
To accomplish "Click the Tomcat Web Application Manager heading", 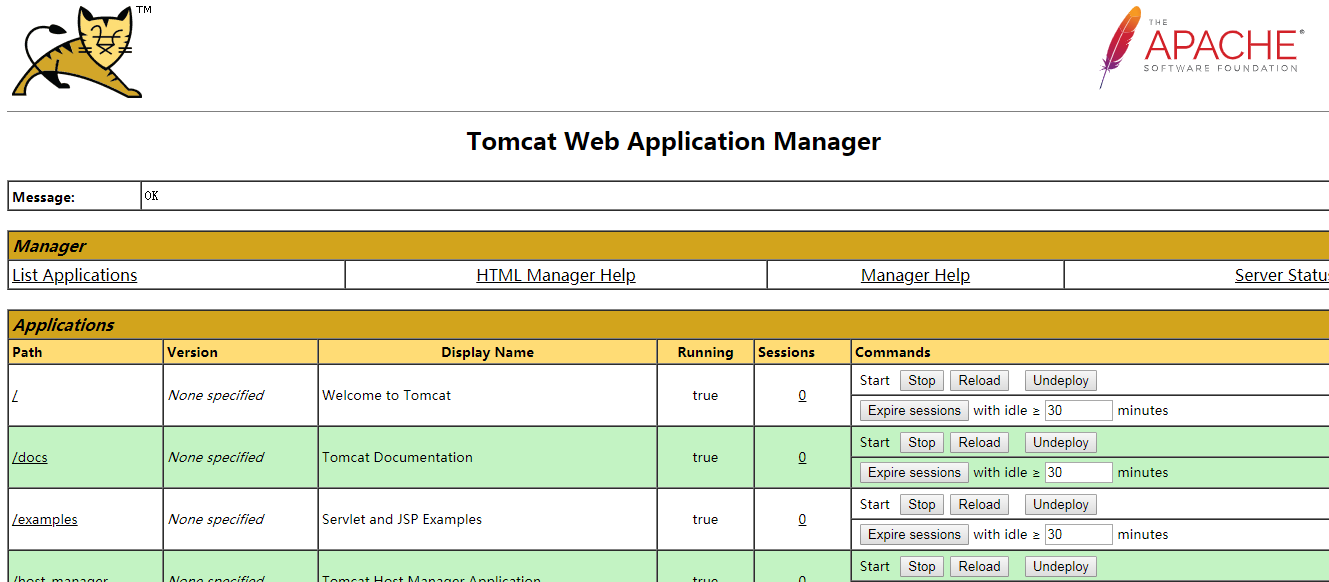I will coord(673,141).
